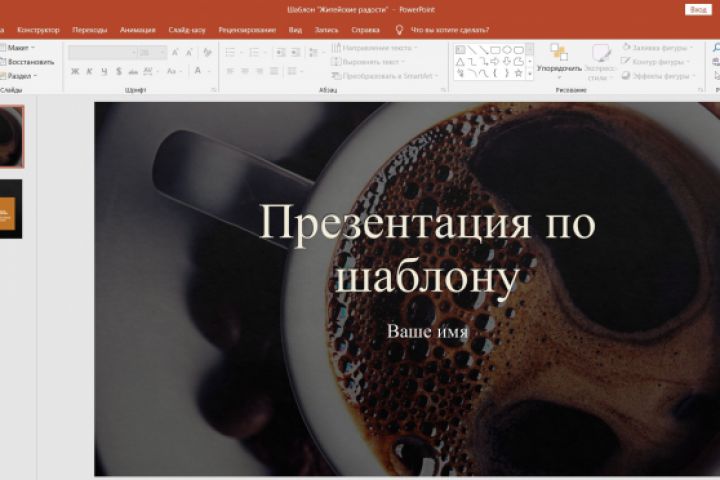The width and height of the screenshot is (720, 480).
Task: Click the Вход sign-in button
Action: [x=698, y=10]
